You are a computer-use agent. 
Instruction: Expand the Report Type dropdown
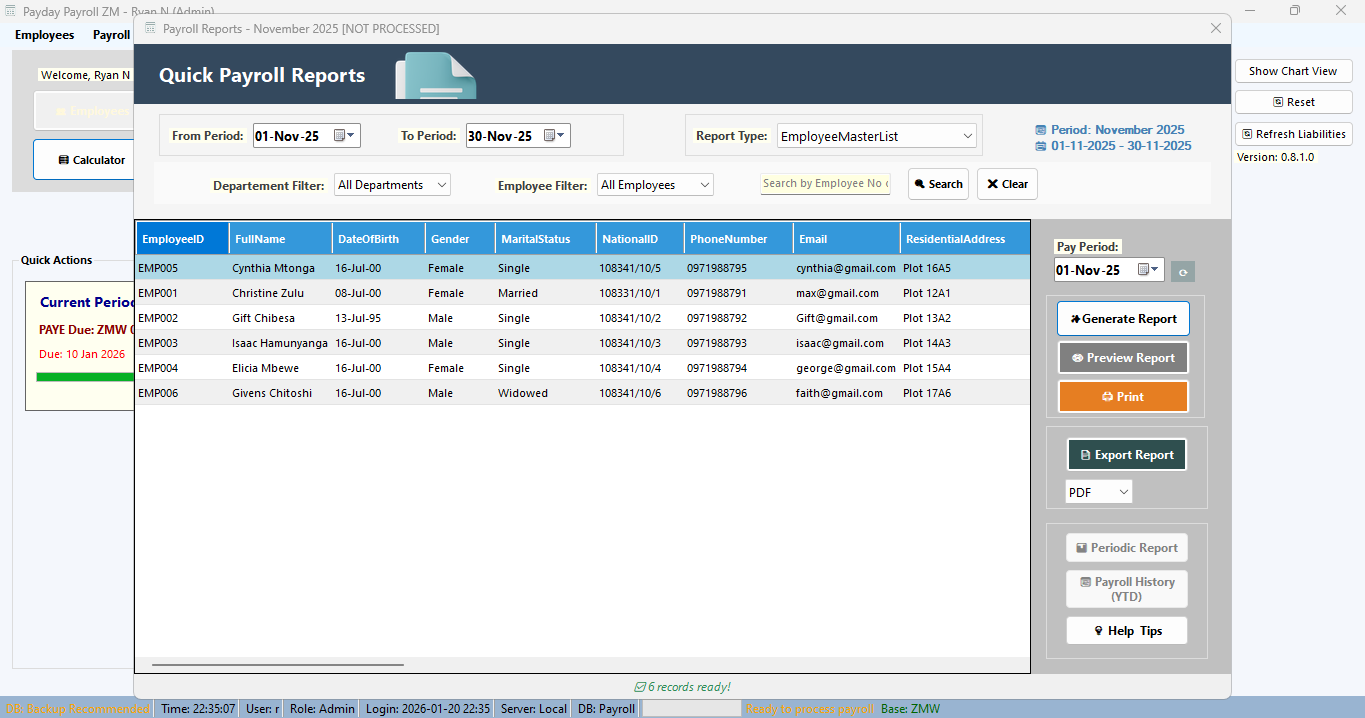tap(967, 136)
